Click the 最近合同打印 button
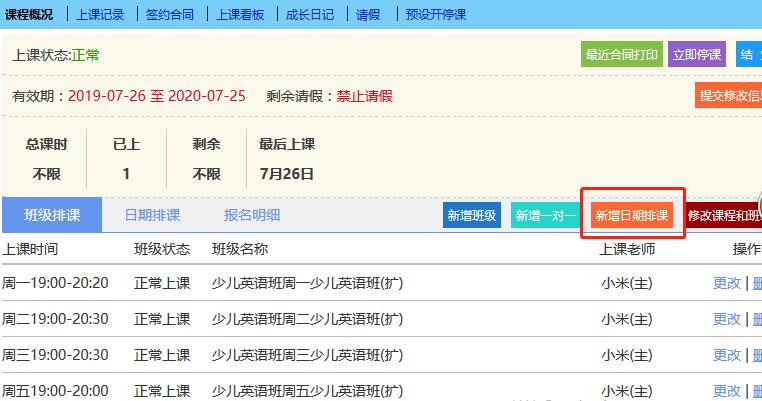The width and height of the screenshot is (762, 401). click(622, 55)
